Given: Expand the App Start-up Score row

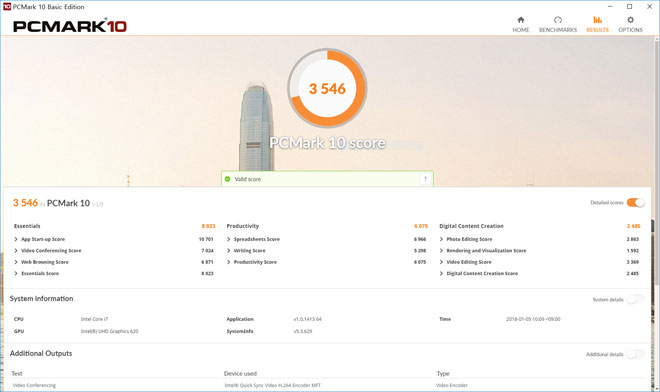Looking at the screenshot, I should click(x=114, y=239).
